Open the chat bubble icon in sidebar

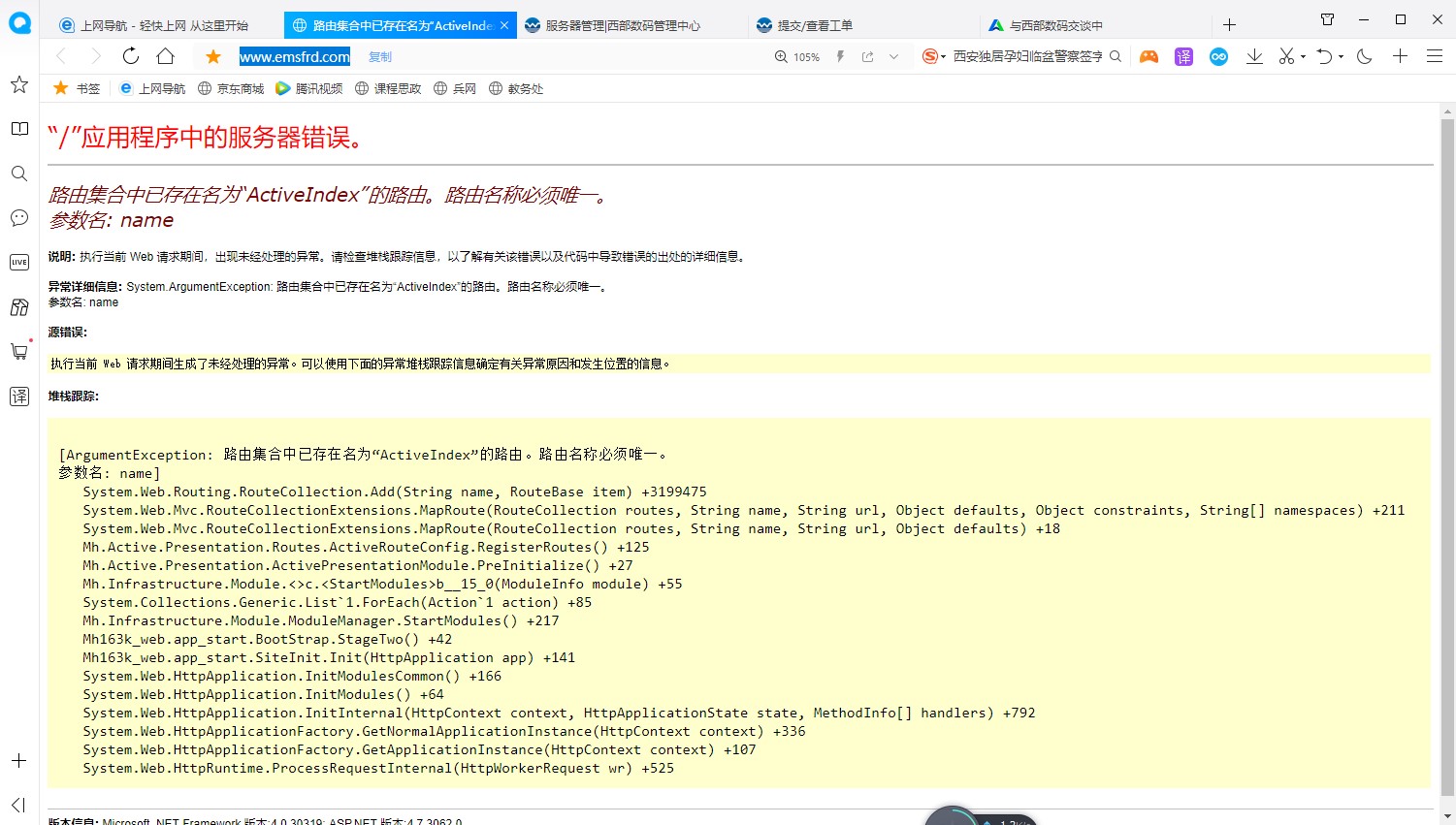pos(19,218)
